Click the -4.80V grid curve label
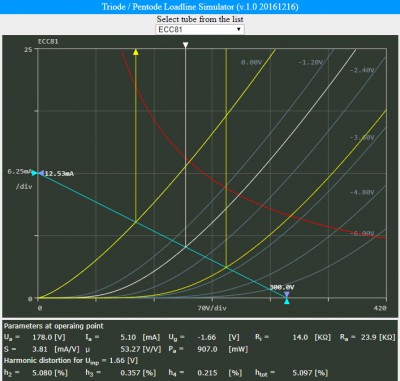This screenshot has width=400, height=381. [362, 192]
